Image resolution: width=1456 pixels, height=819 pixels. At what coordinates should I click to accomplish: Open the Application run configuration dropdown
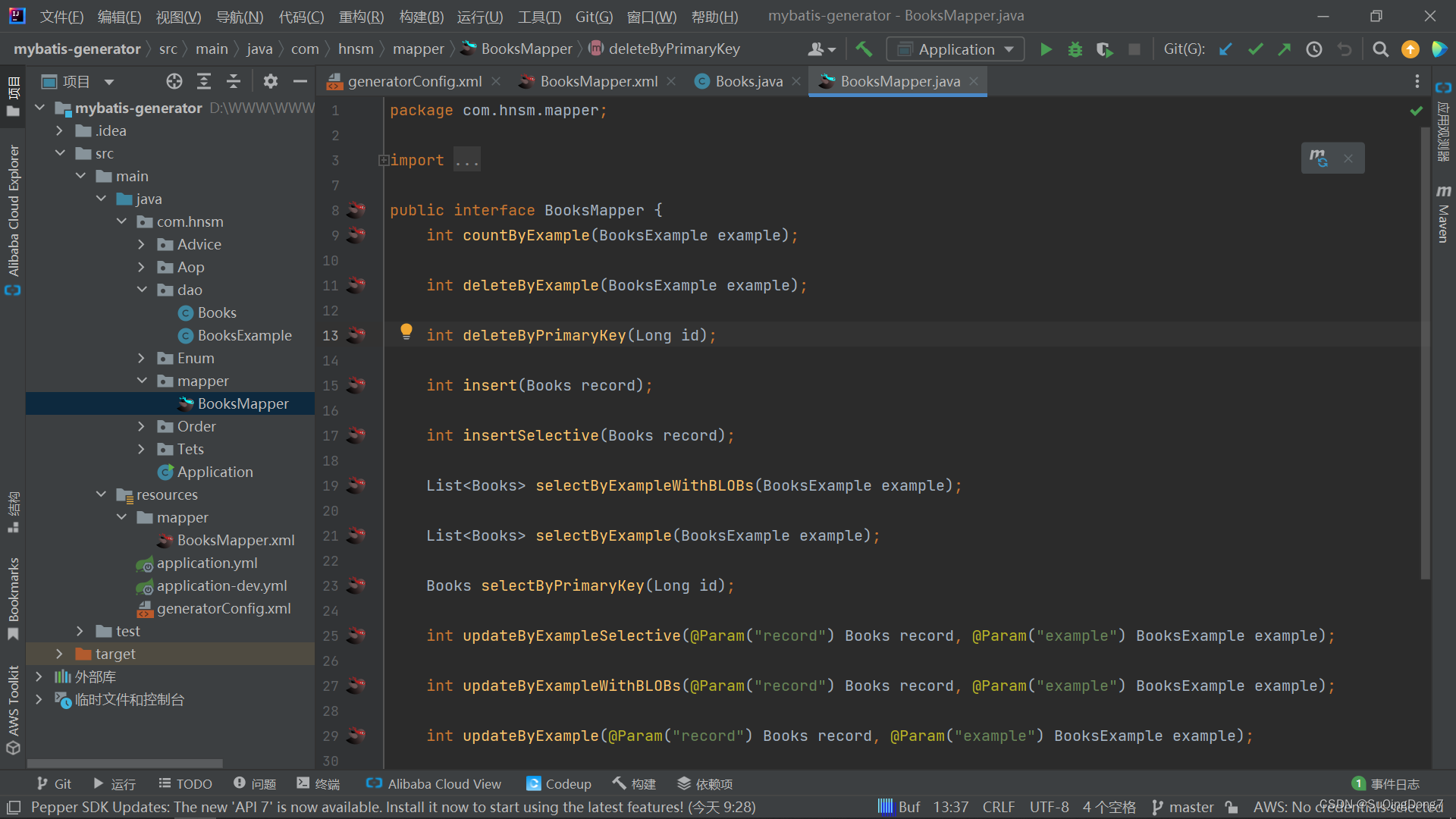[x=955, y=49]
